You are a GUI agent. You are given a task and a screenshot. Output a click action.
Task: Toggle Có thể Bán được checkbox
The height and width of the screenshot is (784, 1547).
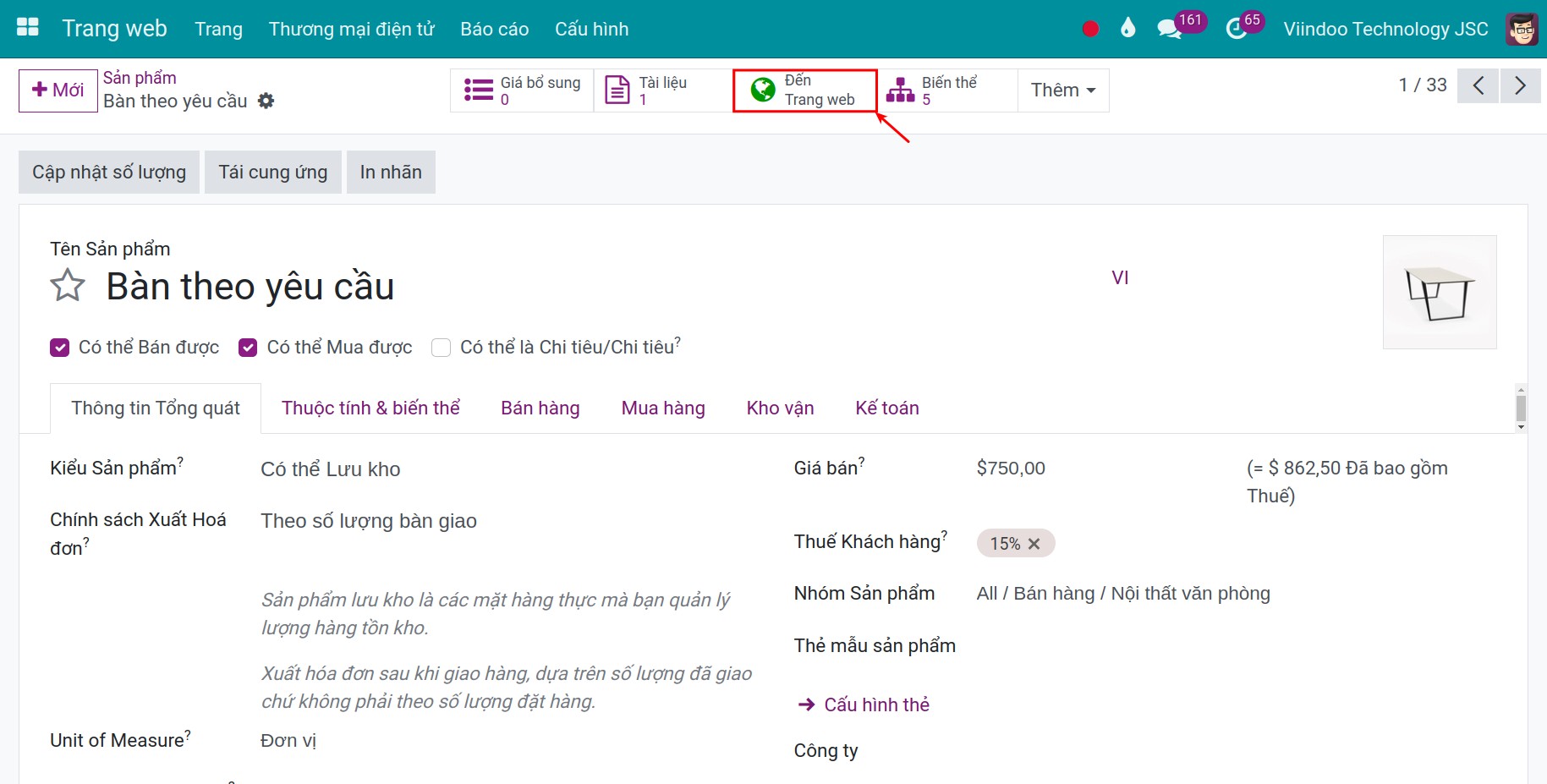(59, 348)
